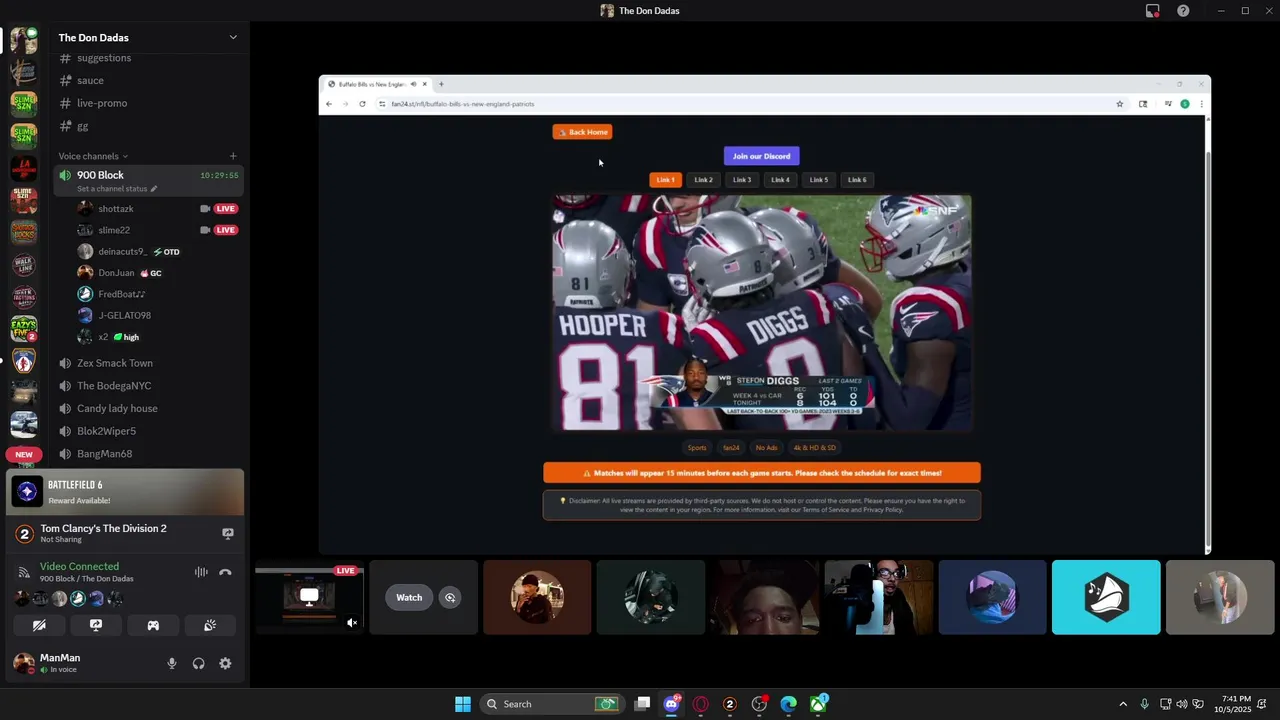Select Link 6 in the streamed page
The width and height of the screenshot is (1280, 720).
point(857,180)
